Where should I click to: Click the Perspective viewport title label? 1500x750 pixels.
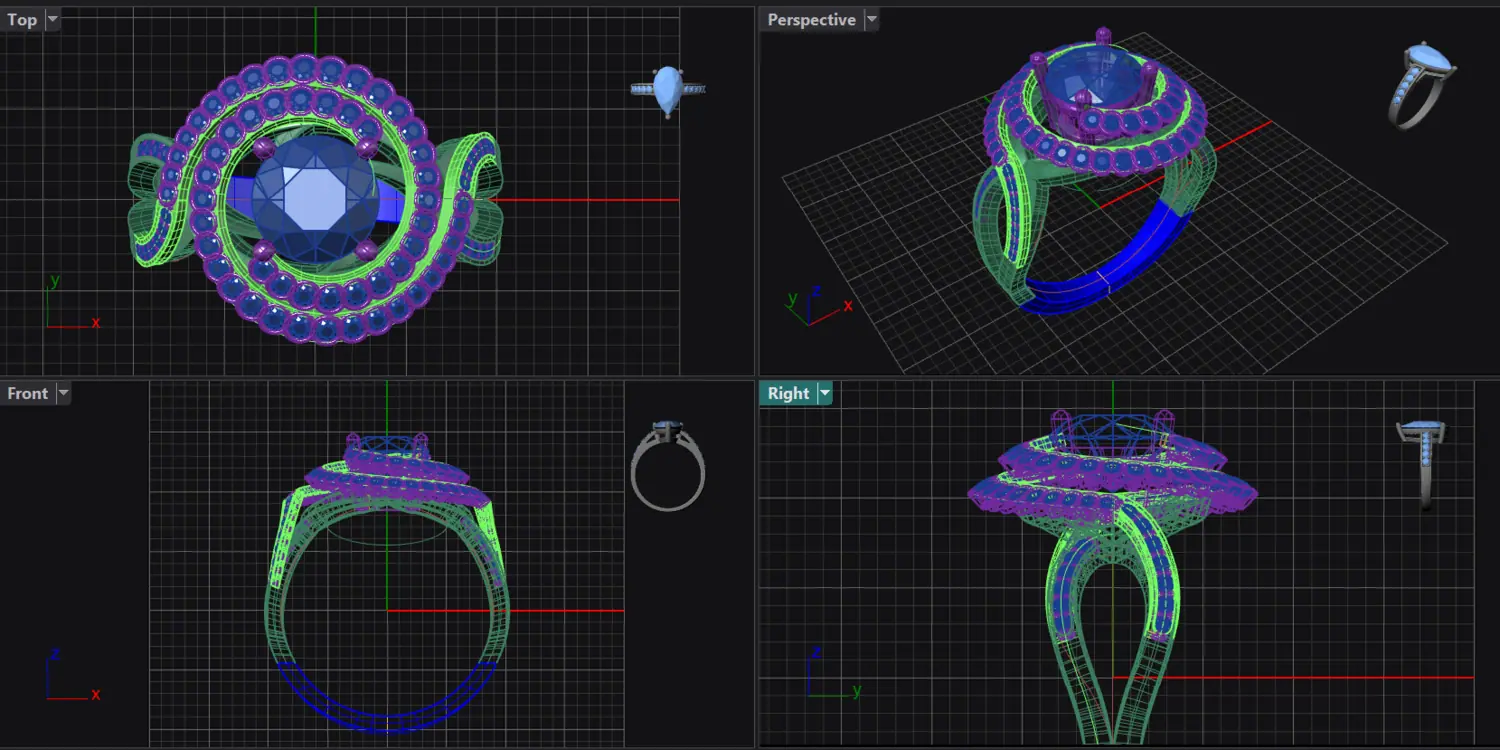point(811,20)
